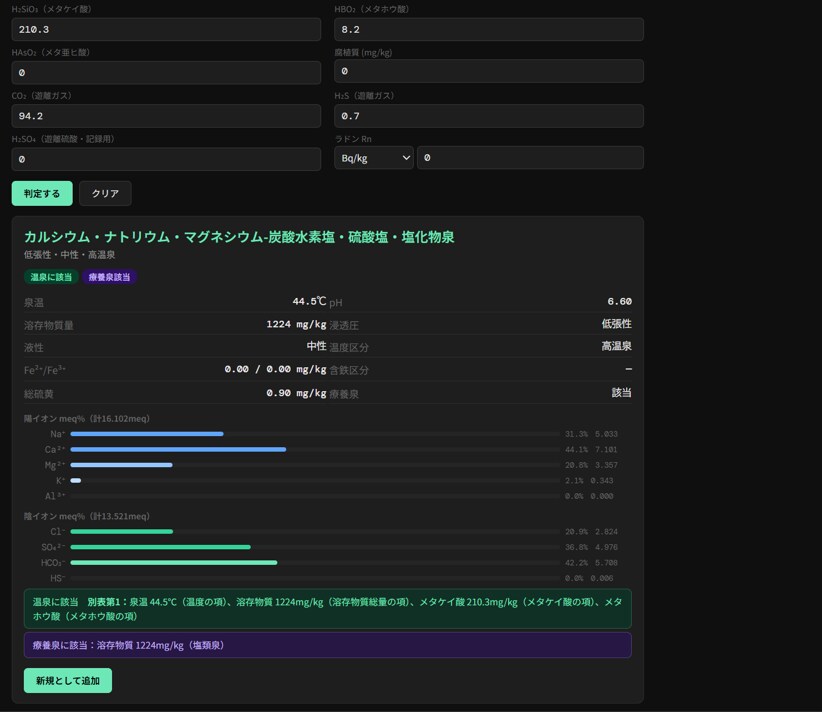
Task: Click the 溶存物質量 value 1224 mg/kg
Action: pyautogui.click(x=296, y=324)
